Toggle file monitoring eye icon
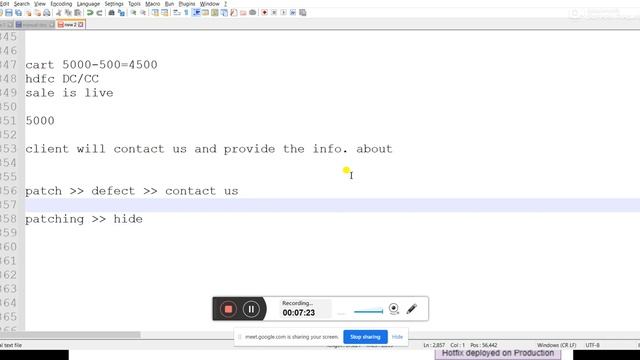This screenshot has width=640, height=360. [253, 13]
